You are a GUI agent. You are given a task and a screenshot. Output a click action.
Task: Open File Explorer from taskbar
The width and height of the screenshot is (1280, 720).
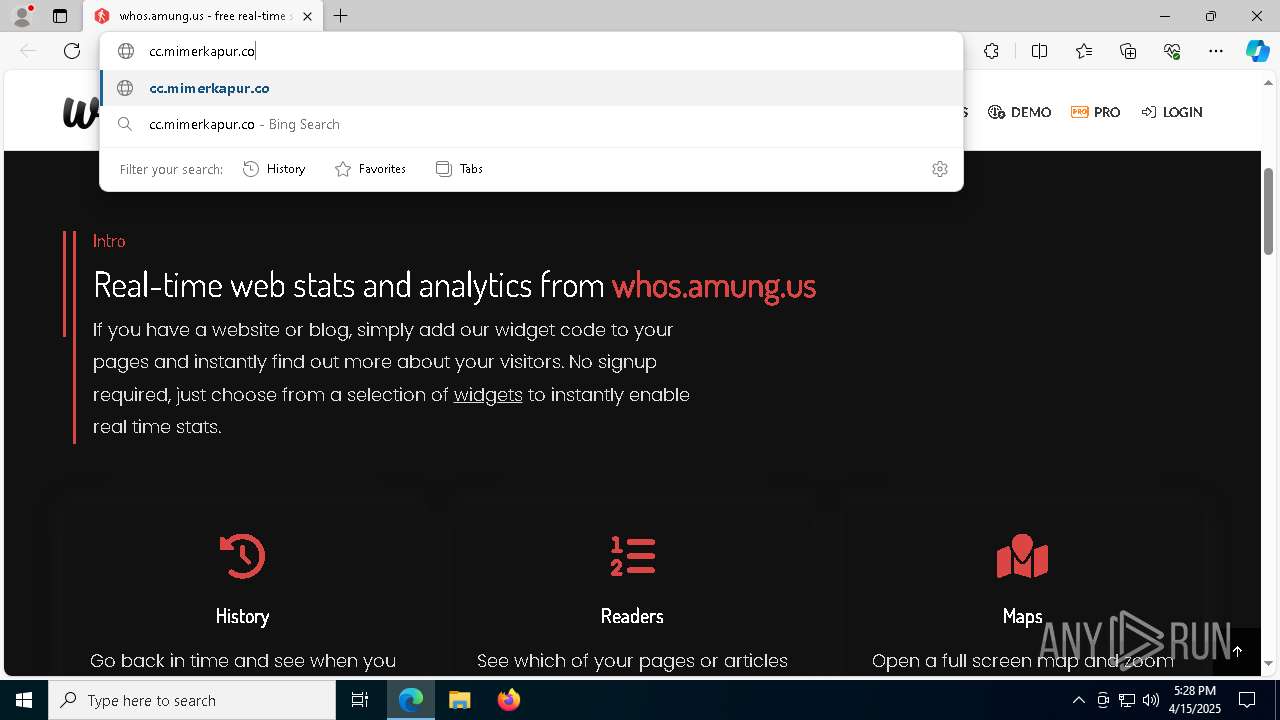460,700
